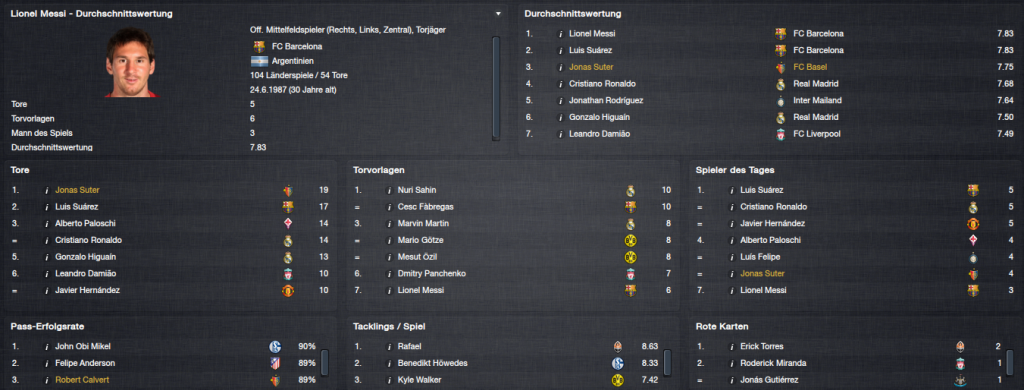1024x390 pixels.
Task: Click the Lionel Messi player portrait
Action: click(x=131, y=63)
